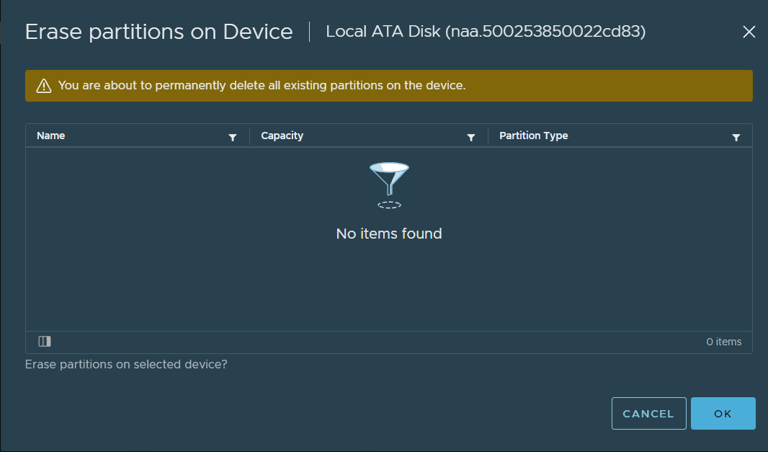Click the Local ATA Disk device name
This screenshot has width=768, height=452.
pyautogui.click(x=485, y=32)
